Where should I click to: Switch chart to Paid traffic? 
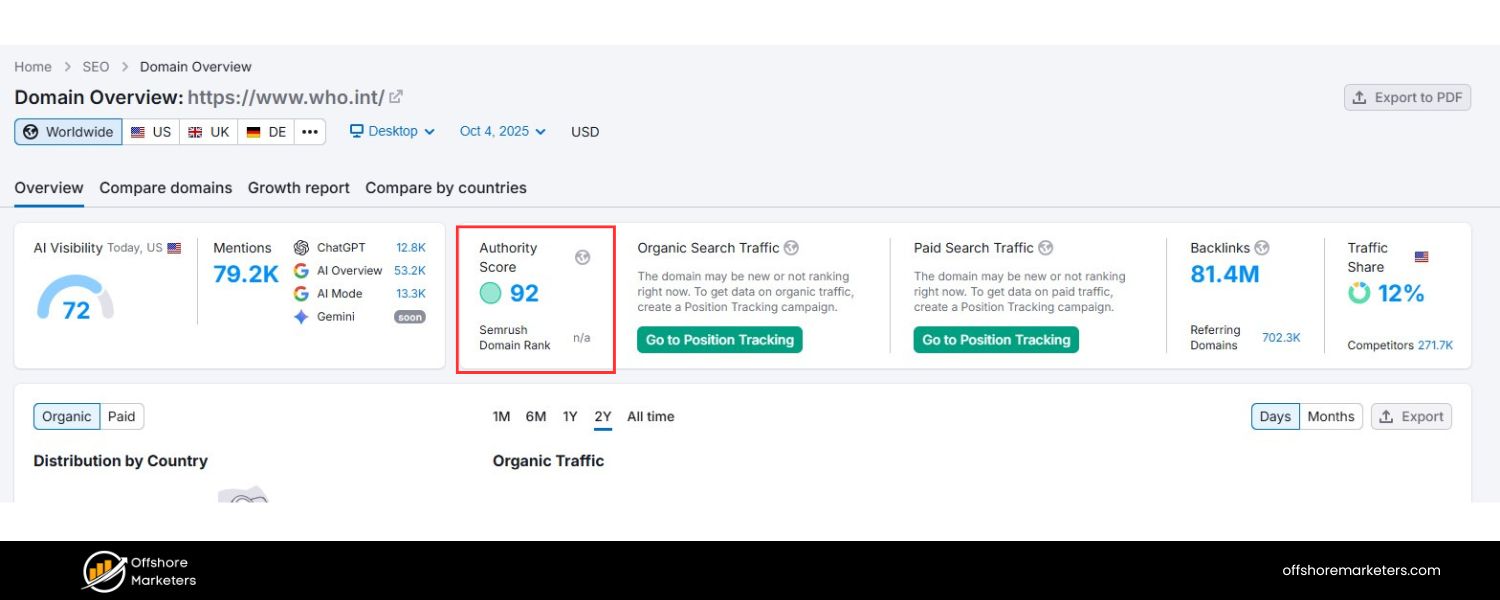121,417
